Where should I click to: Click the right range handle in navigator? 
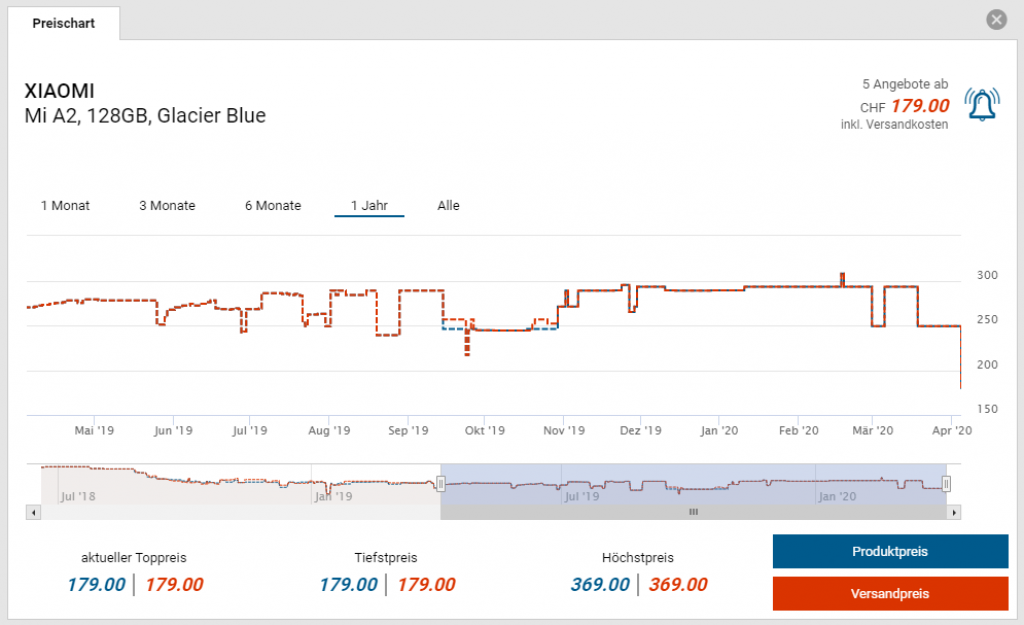pos(946,484)
